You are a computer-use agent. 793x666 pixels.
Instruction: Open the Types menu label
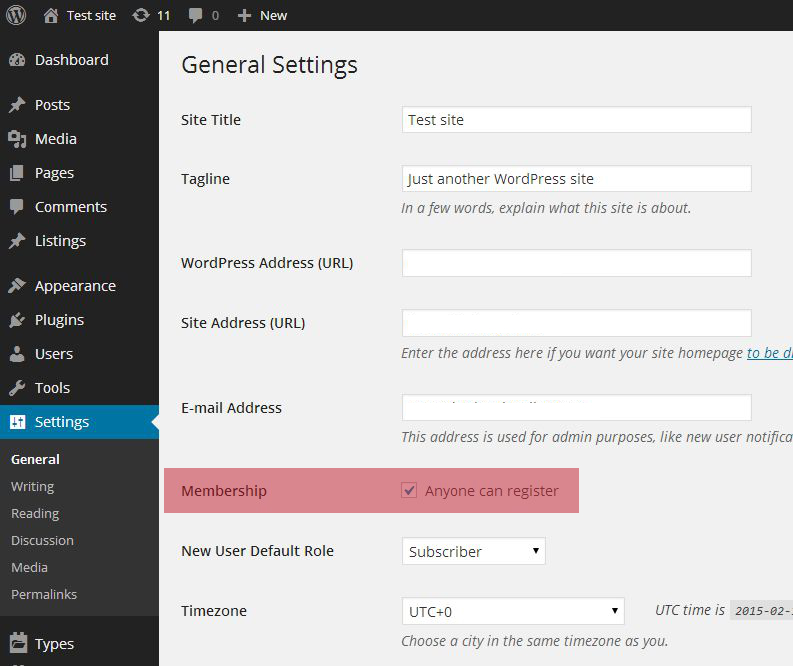54,644
